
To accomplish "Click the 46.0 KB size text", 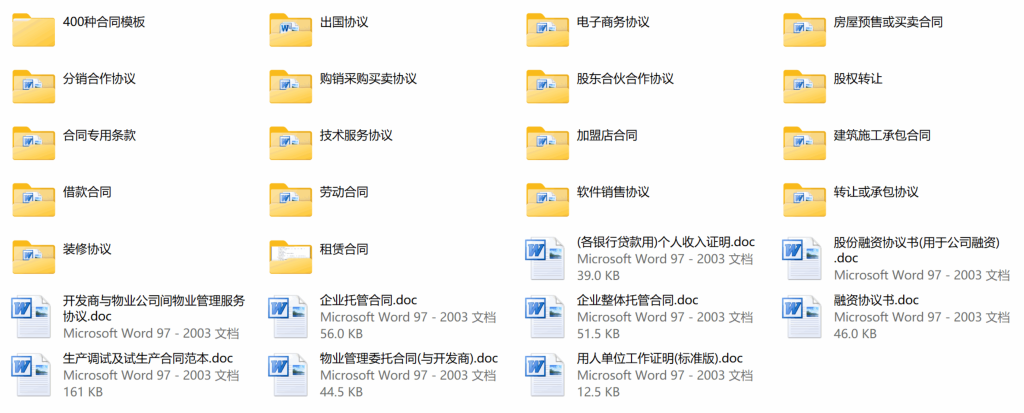I will pos(856,334).
